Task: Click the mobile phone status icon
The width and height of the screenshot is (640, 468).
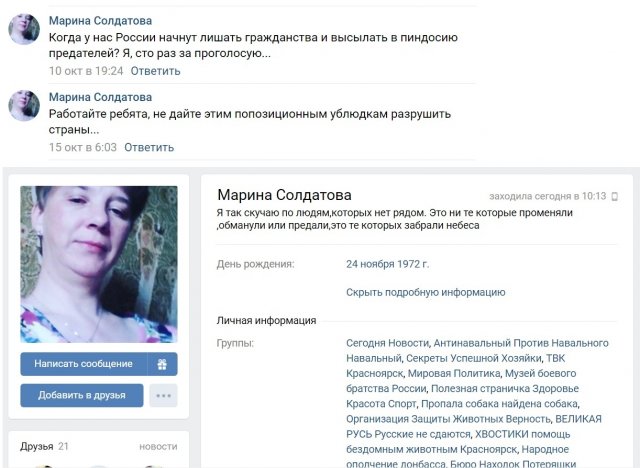Action: [615, 197]
